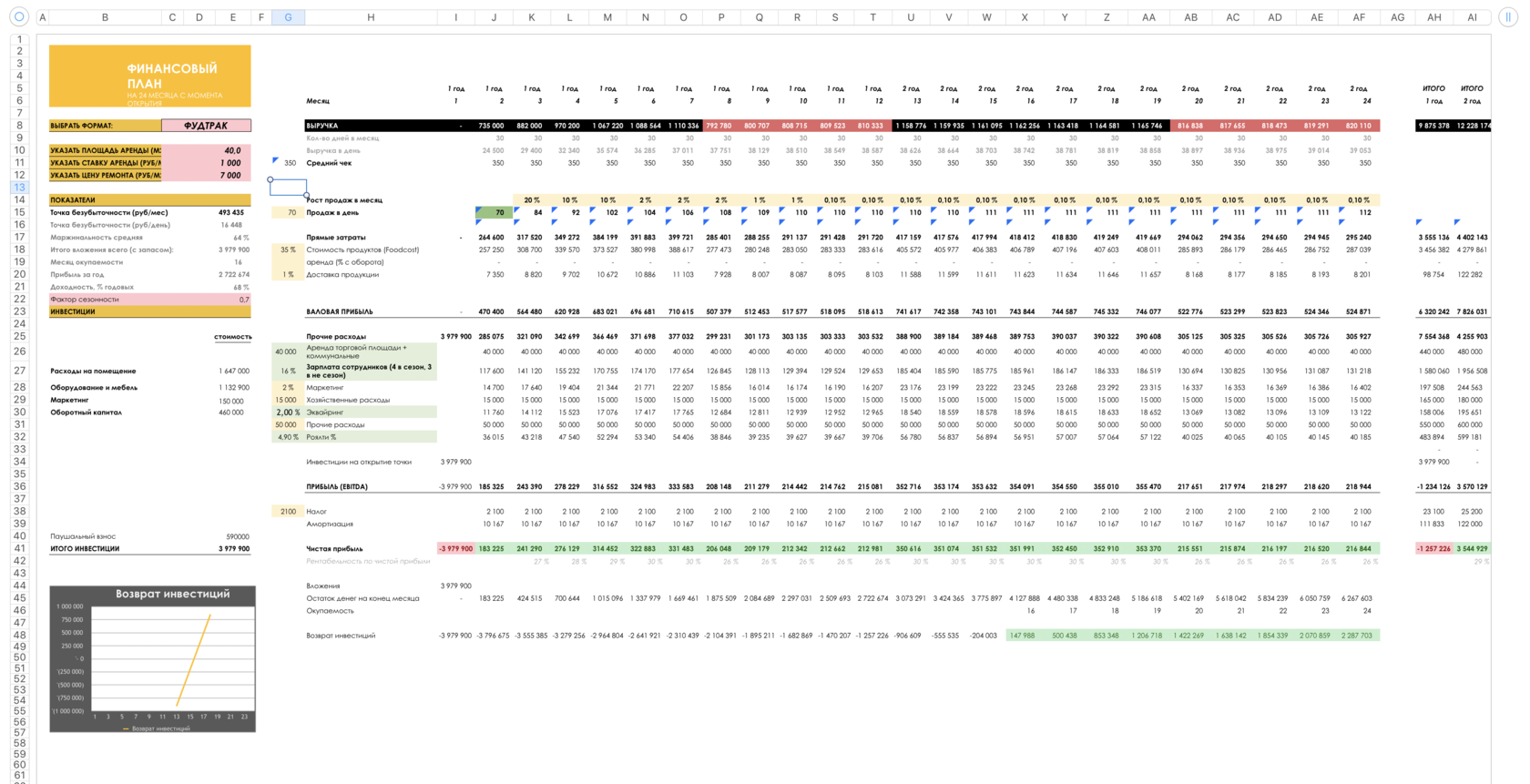Click the 16 % salary input cell

tap(288, 372)
